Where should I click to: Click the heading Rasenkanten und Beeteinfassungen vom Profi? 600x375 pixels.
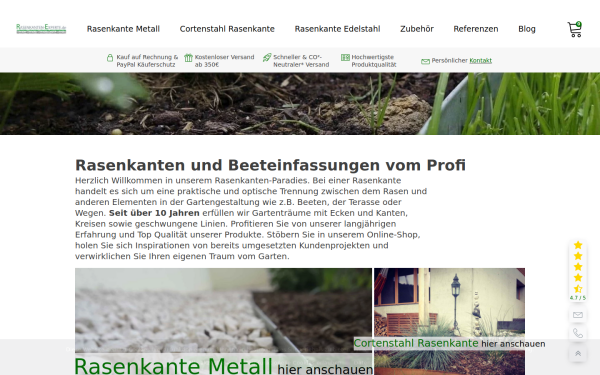tap(270, 165)
